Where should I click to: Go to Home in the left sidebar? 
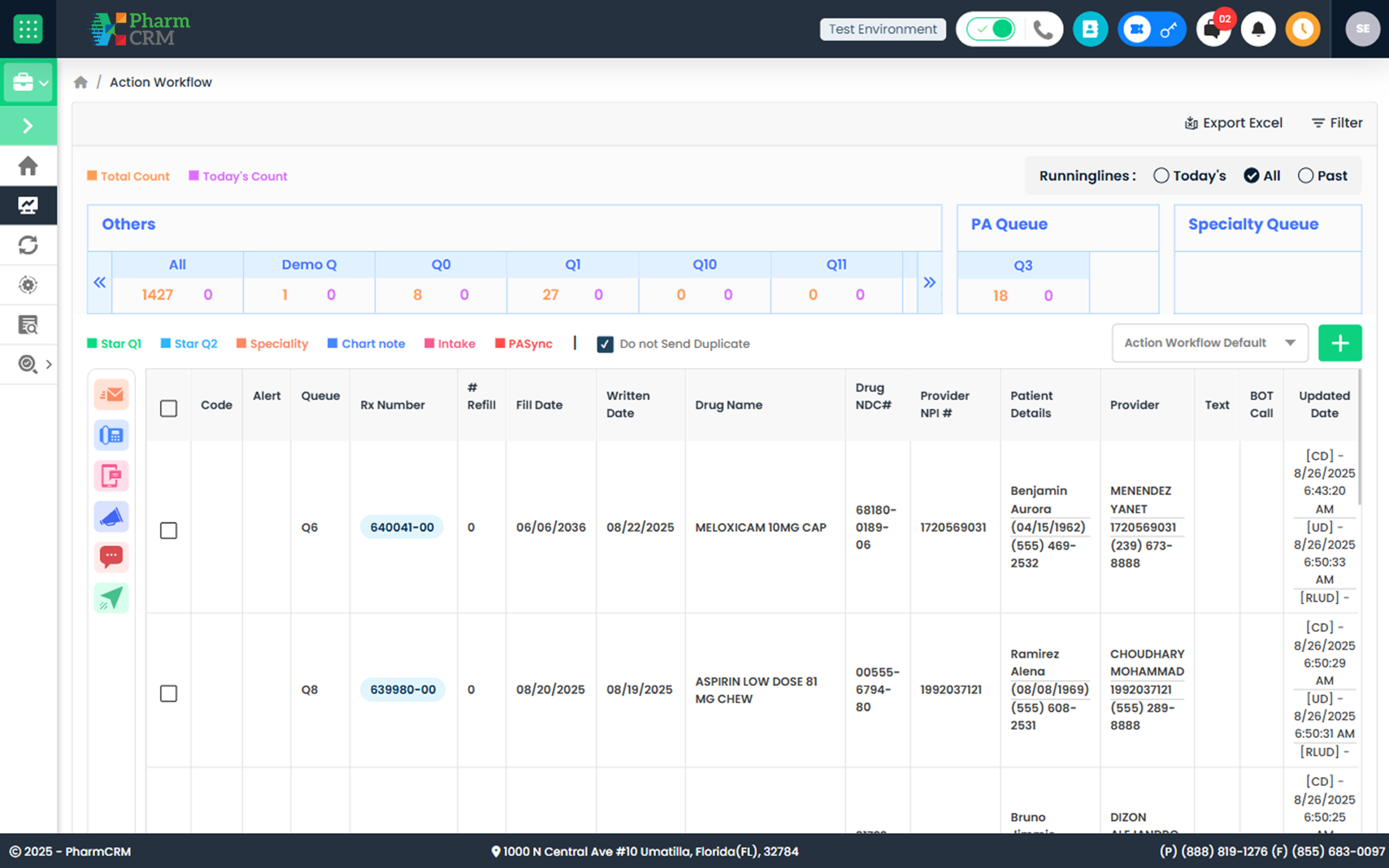(x=28, y=166)
